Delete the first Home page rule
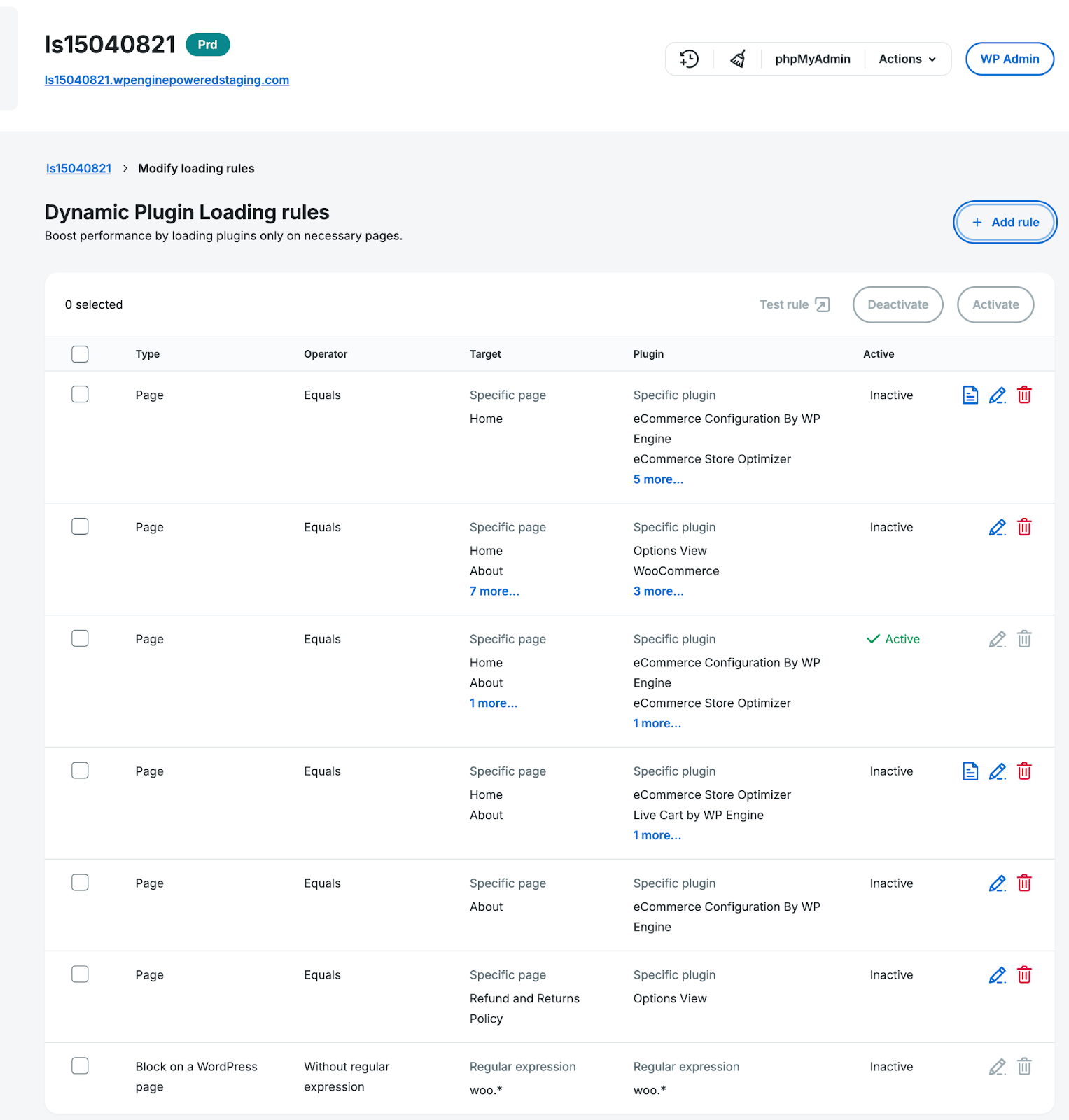The image size is (1069, 1120). point(1024,395)
